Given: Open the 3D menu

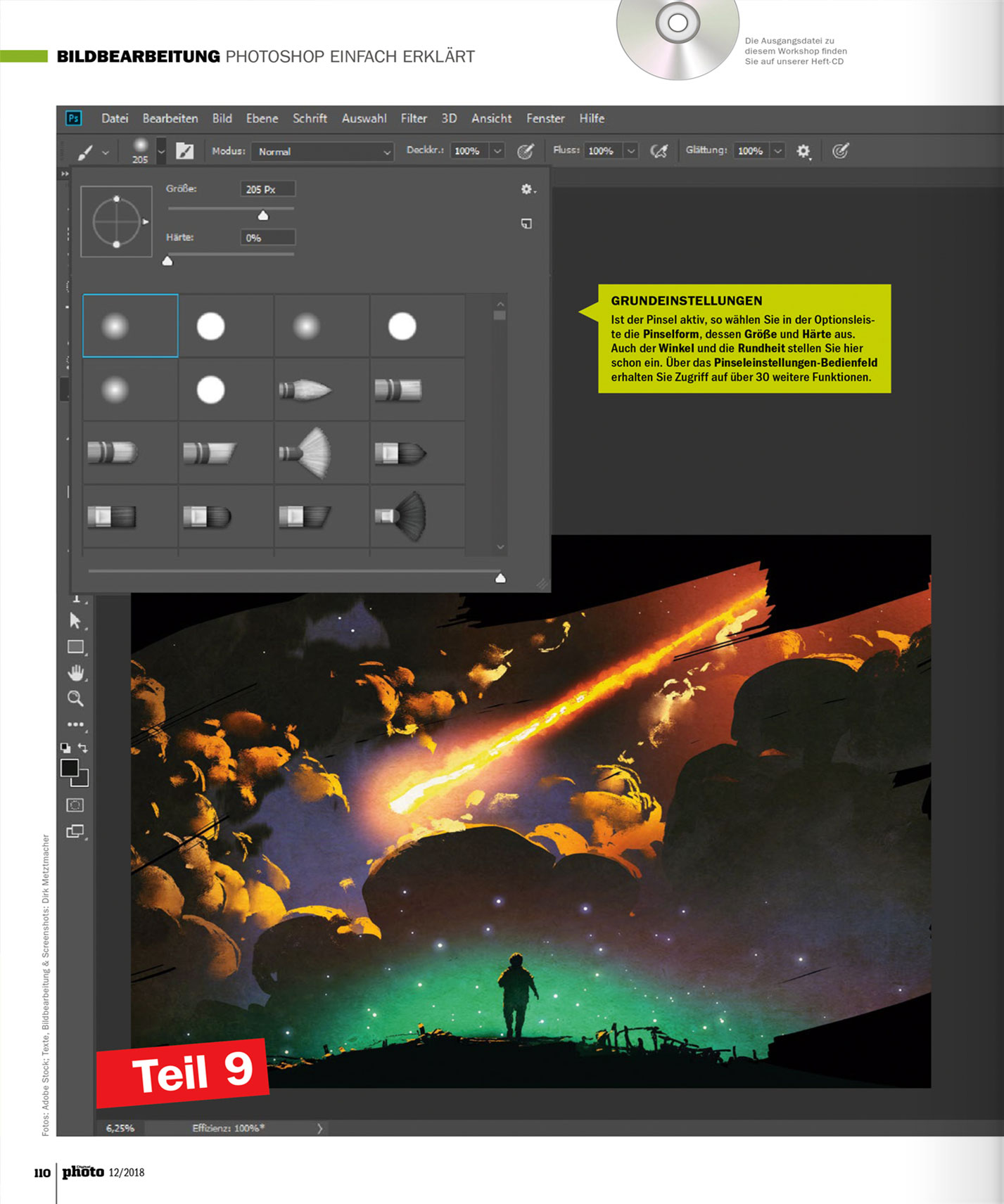Looking at the screenshot, I should tap(449, 118).
